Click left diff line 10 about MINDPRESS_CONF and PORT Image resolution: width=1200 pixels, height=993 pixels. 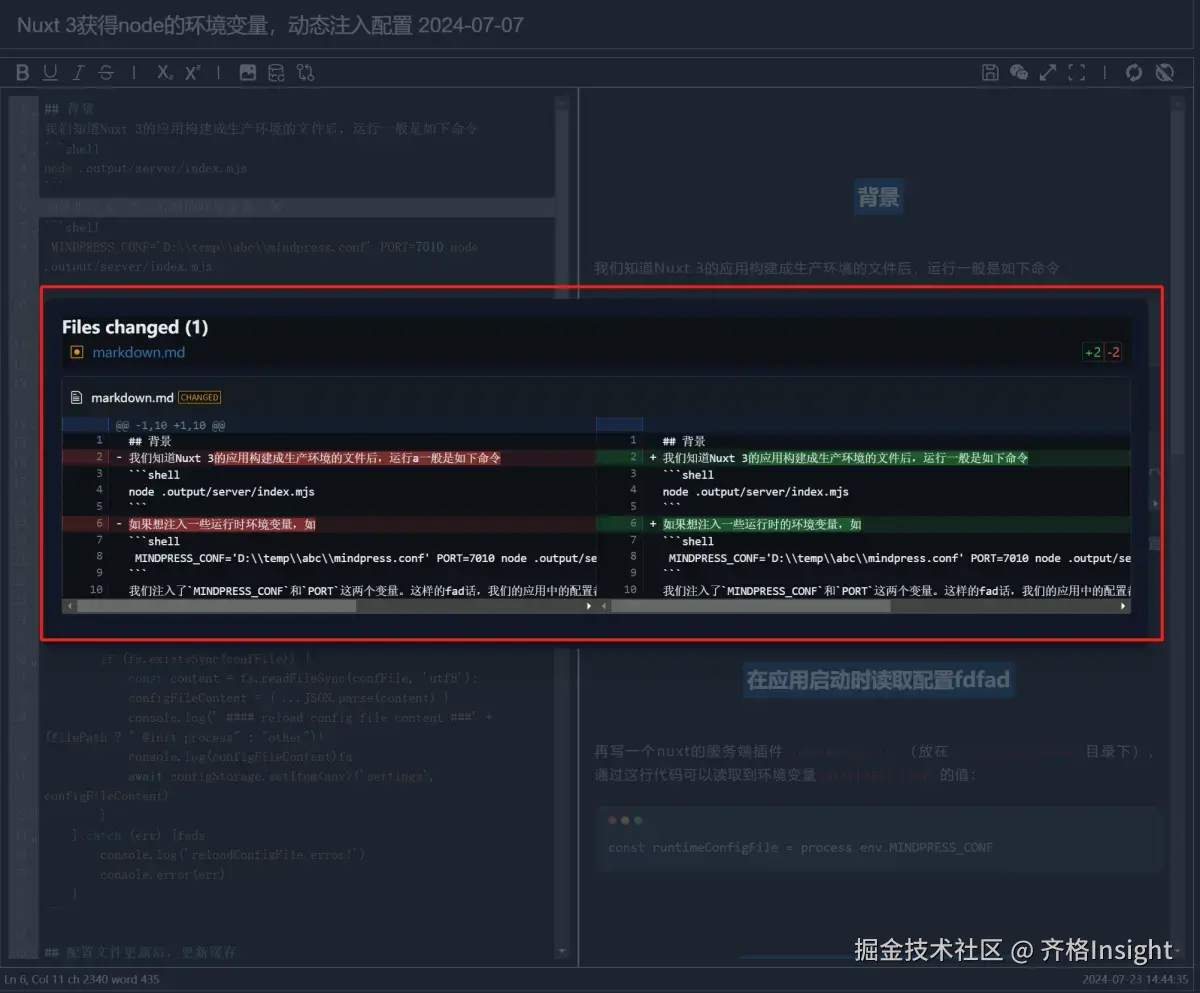point(329,590)
